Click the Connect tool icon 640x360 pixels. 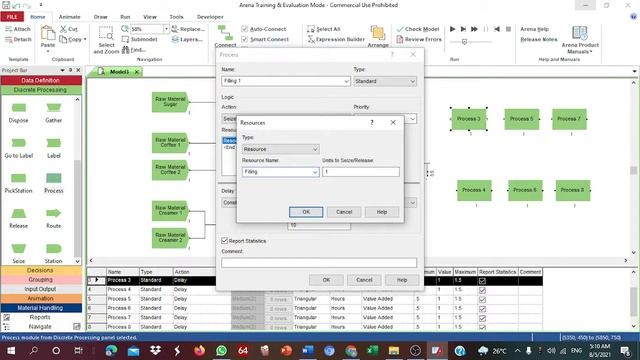pos(225,36)
